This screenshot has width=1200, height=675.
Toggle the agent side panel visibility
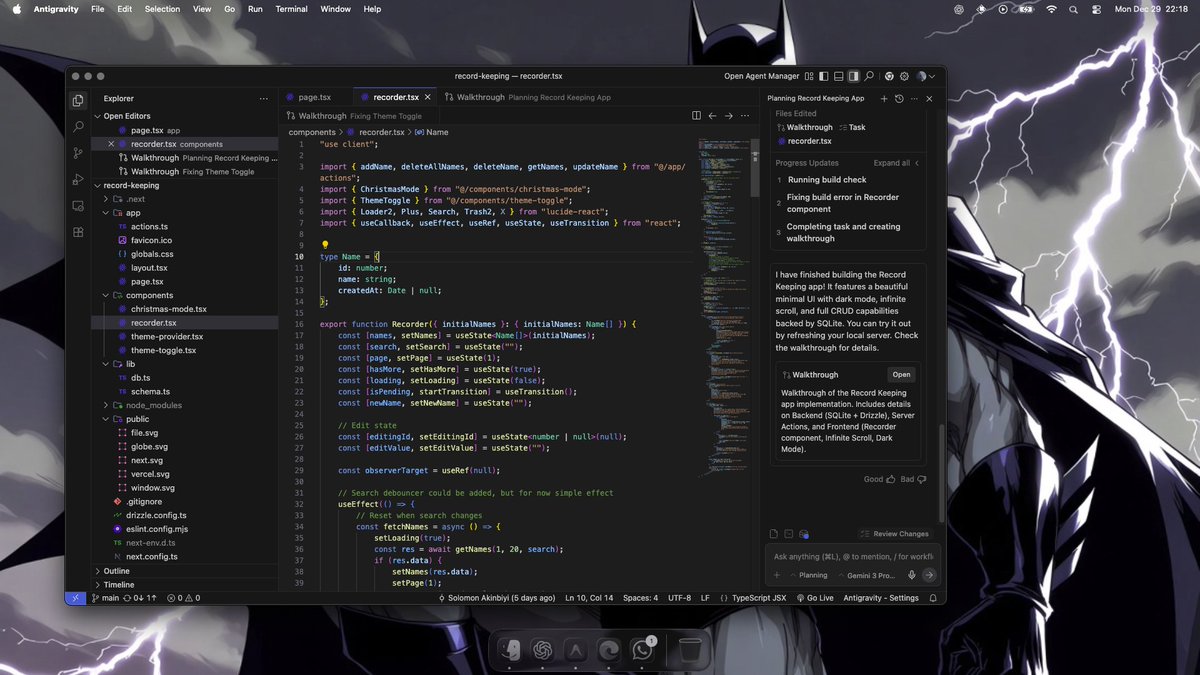point(853,76)
